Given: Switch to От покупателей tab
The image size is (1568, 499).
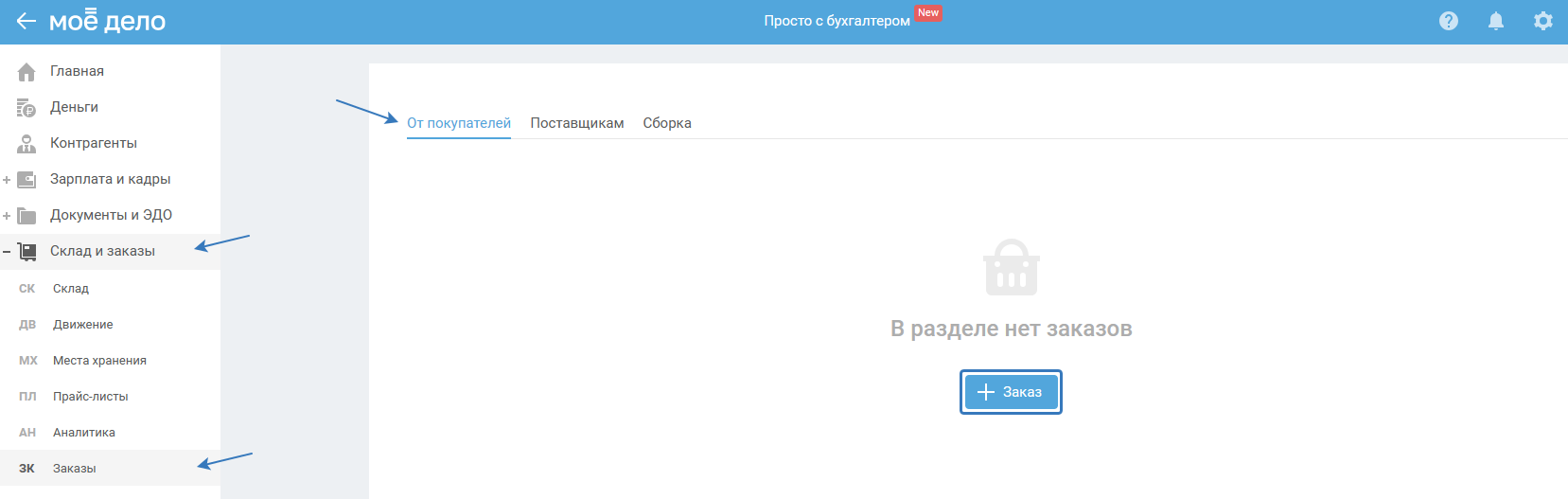Looking at the screenshot, I should point(459,123).
